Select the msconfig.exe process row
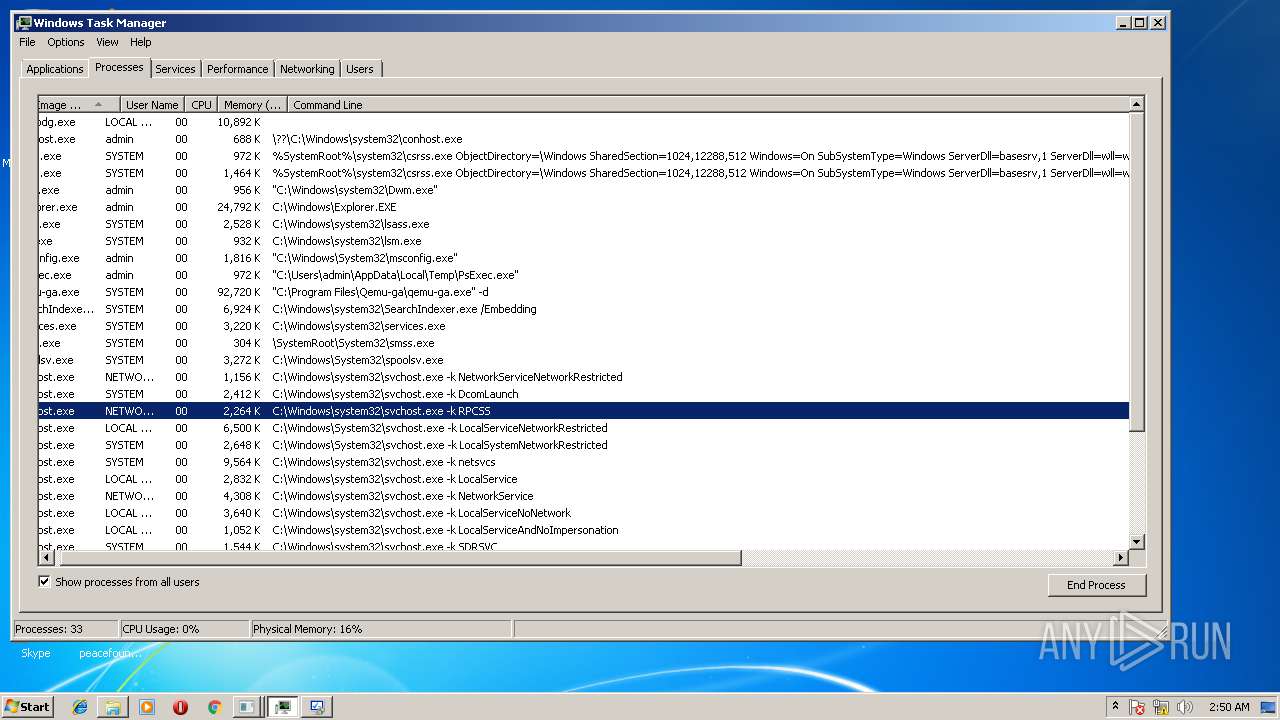The width and height of the screenshot is (1280, 720). pos(583,258)
